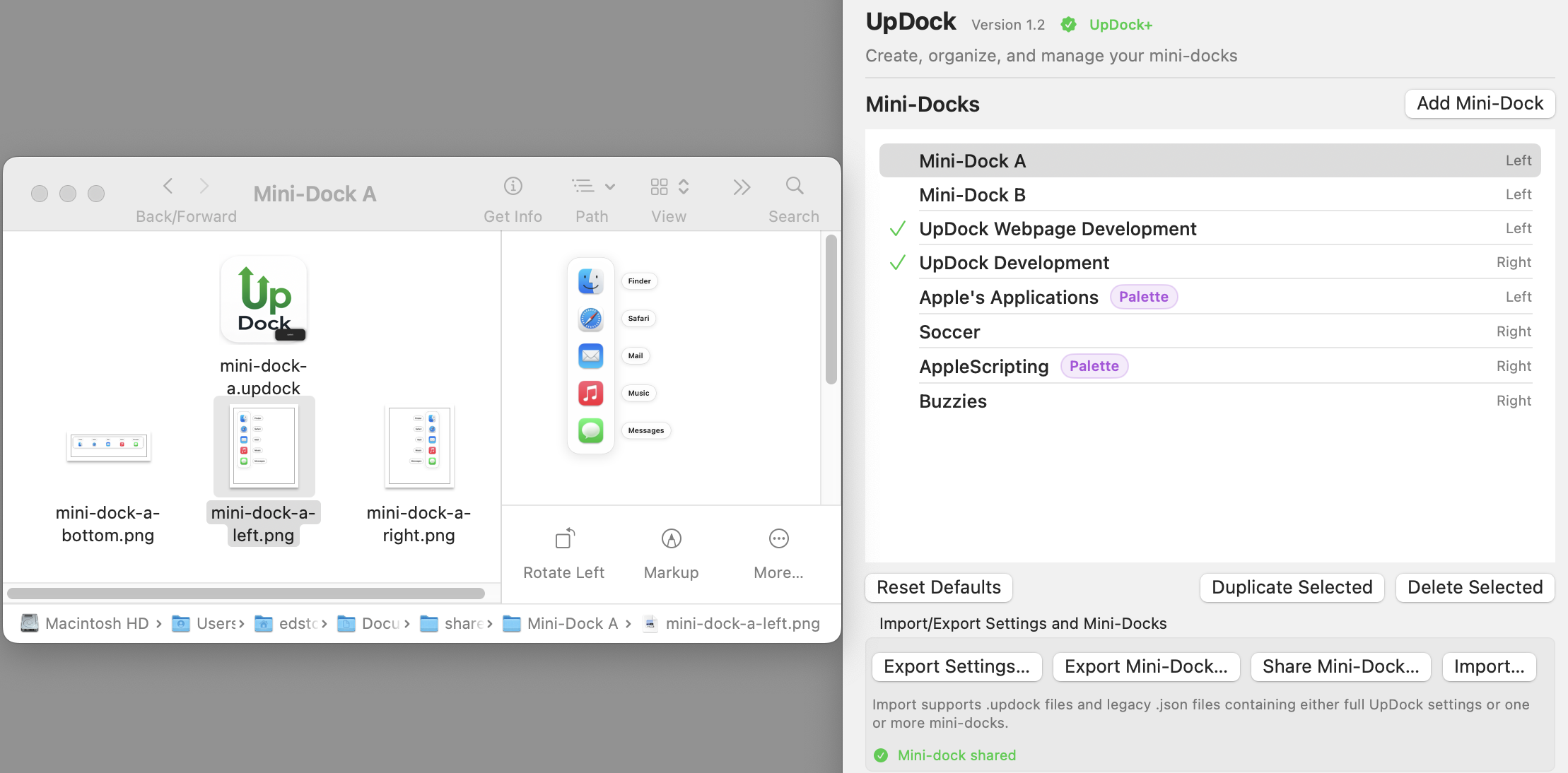Click the Palette badge beside Apple's Applications
The height and width of the screenshot is (773, 1568).
1143,297
